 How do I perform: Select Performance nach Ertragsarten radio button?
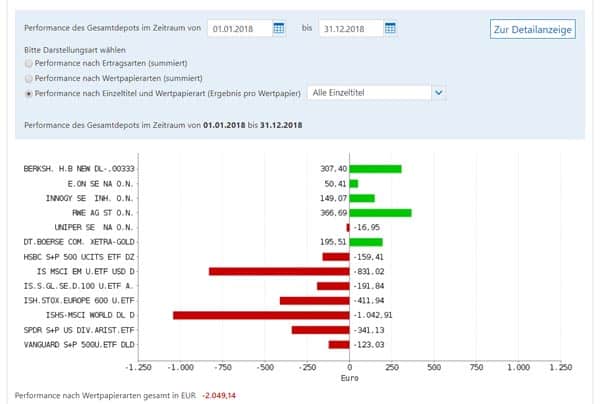(x=29, y=64)
